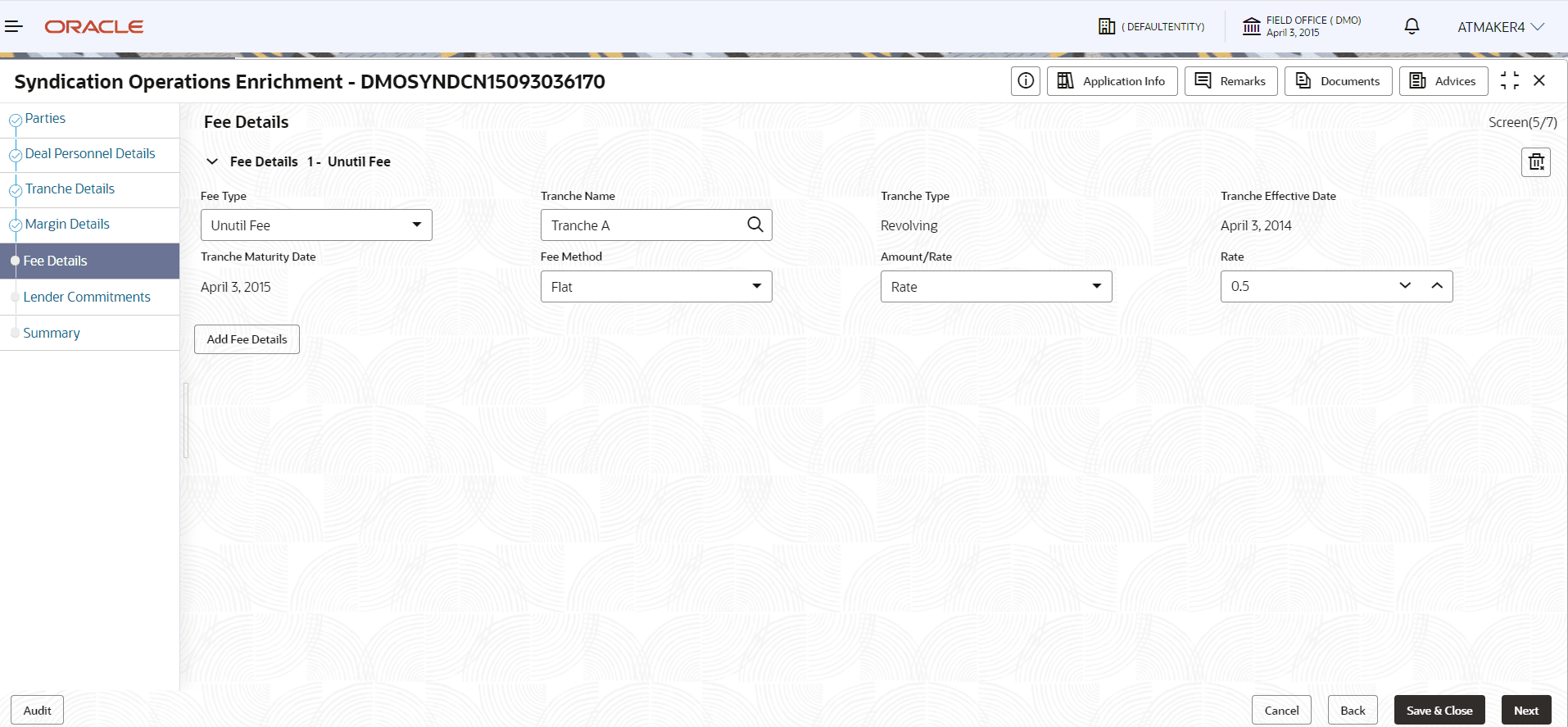Image resolution: width=1568 pixels, height=727 pixels.
Task: Go to the Summary step
Action: click(x=52, y=334)
